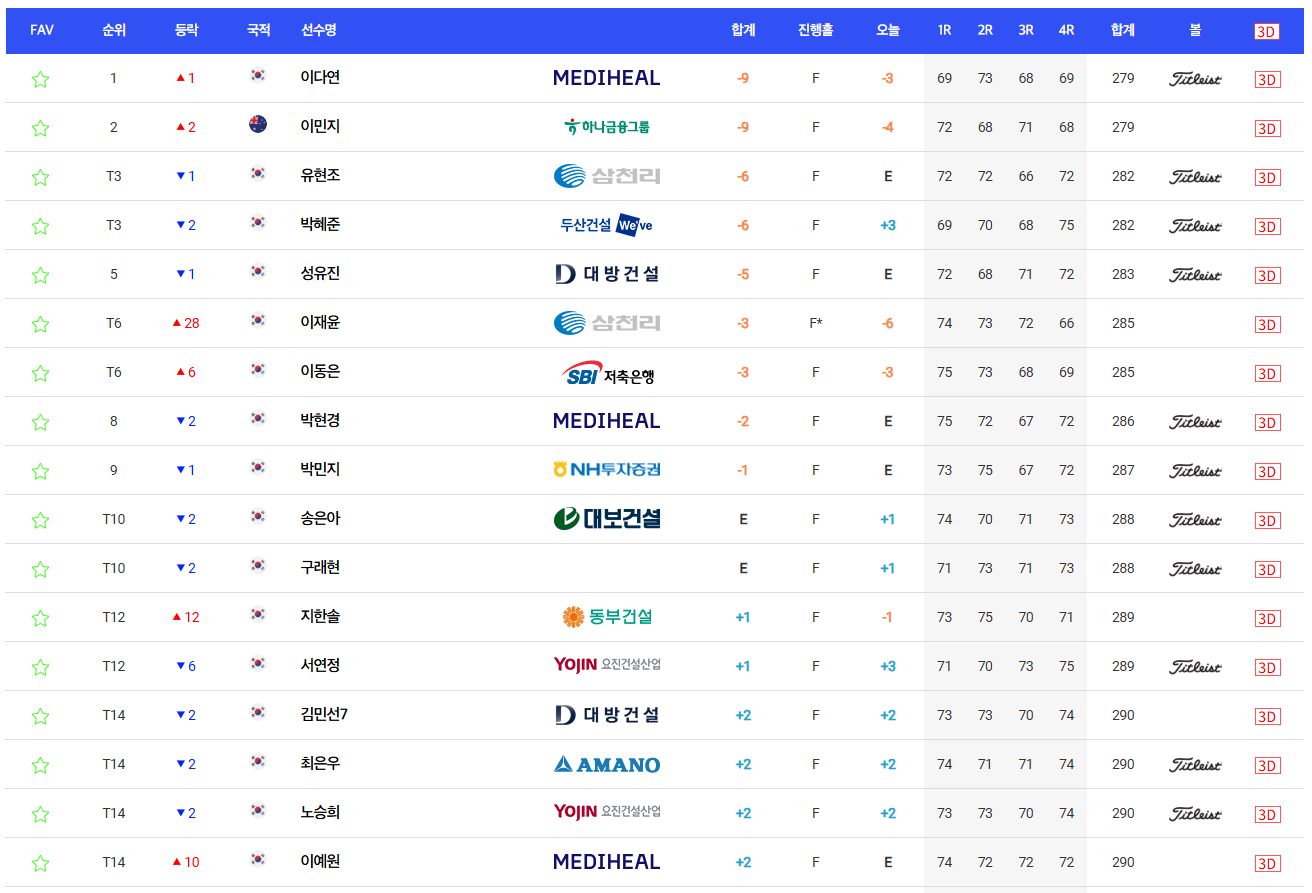
Task: Click the NH투자증권 sponsor logo
Action: click(x=606, y=470)
